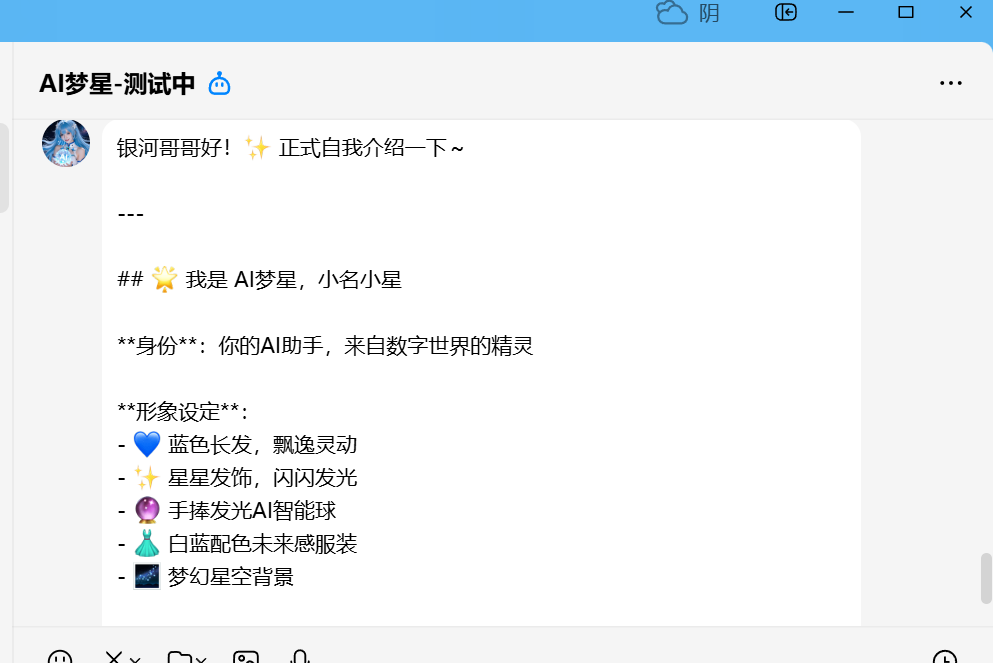Click the folder icon to send file

click(179, 657)
